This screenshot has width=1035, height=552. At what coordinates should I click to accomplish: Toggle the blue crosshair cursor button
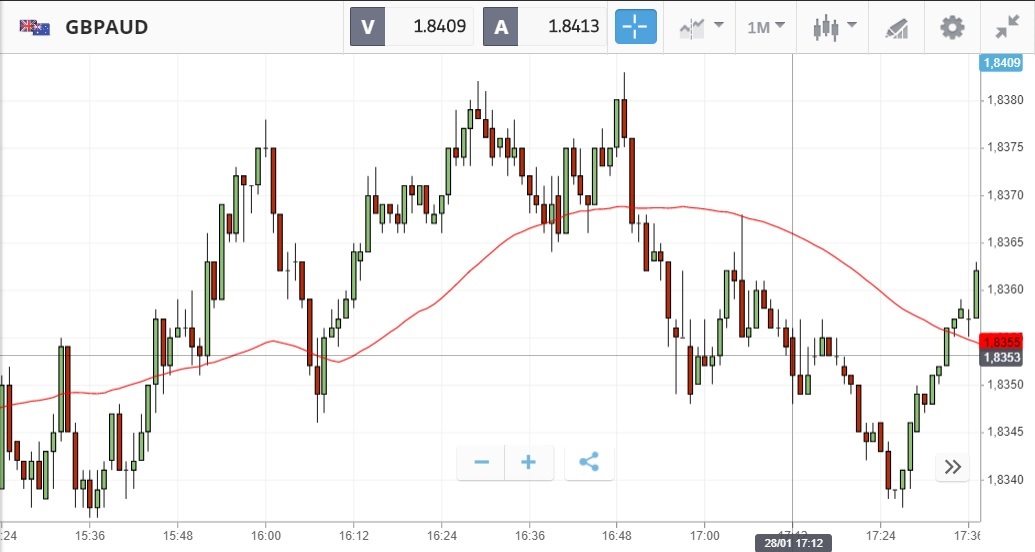tap(636, 27)
